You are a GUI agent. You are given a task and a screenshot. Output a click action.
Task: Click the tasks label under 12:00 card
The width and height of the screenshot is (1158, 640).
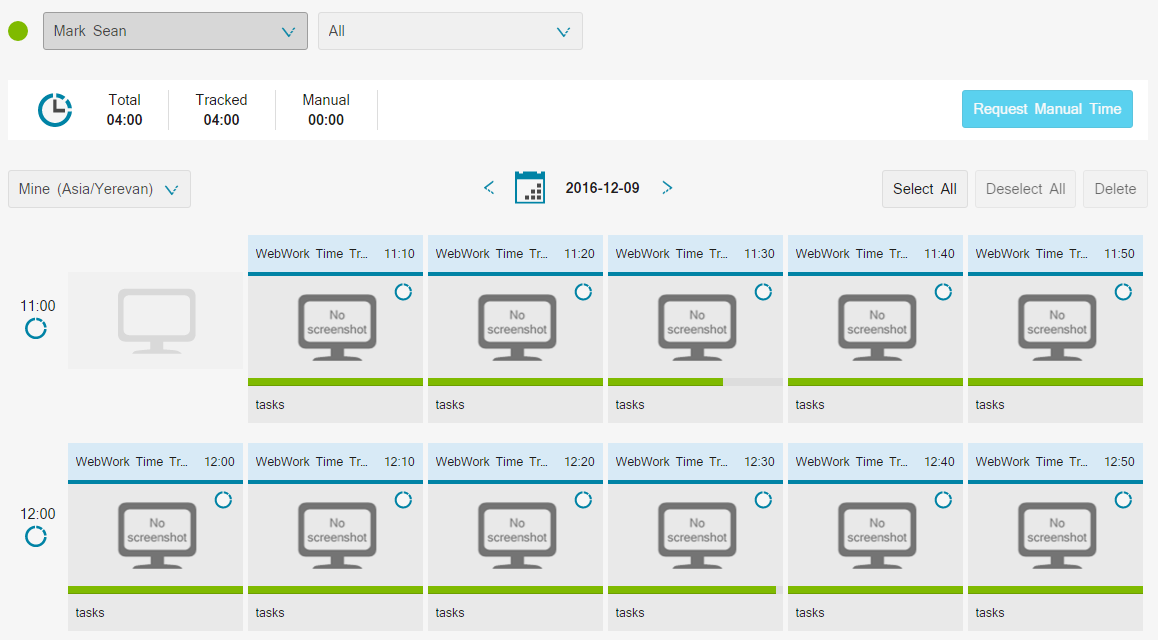click(x=89, y=613)
